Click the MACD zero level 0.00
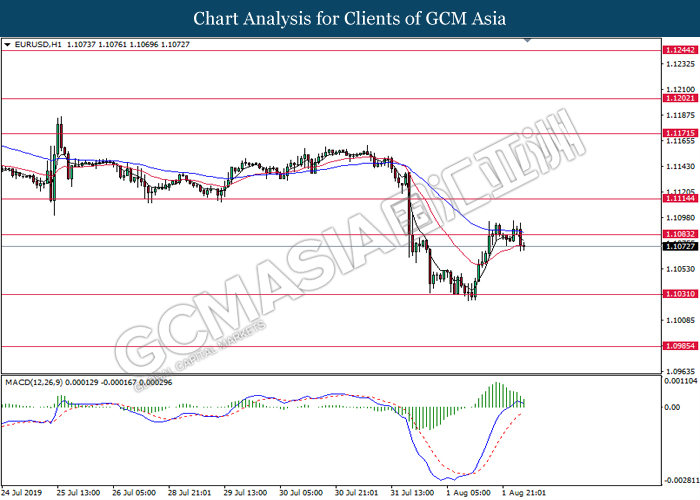The image size is (700, 500). (672, 407)
